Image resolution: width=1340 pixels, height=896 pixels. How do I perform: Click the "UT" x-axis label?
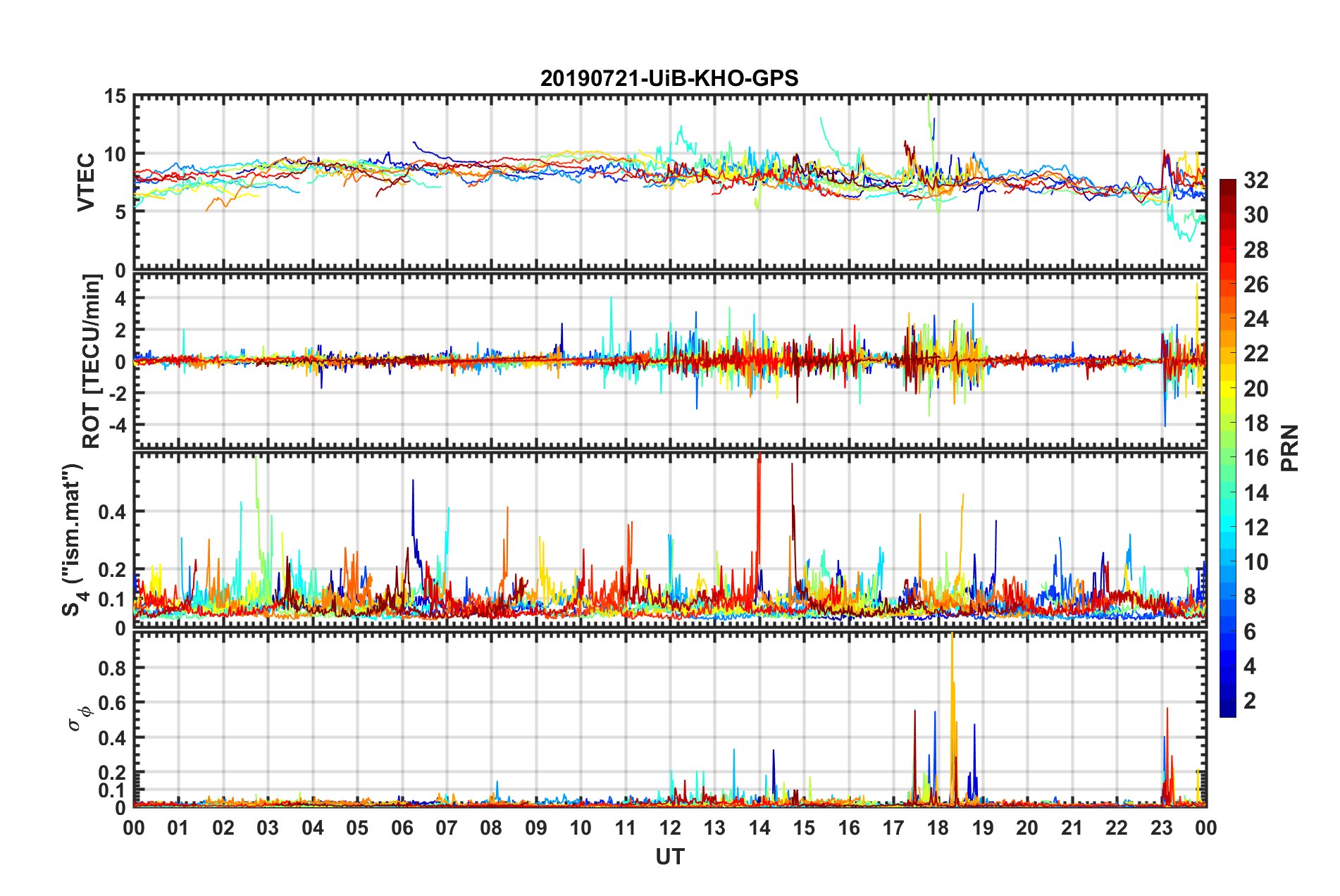click(670, 857)
